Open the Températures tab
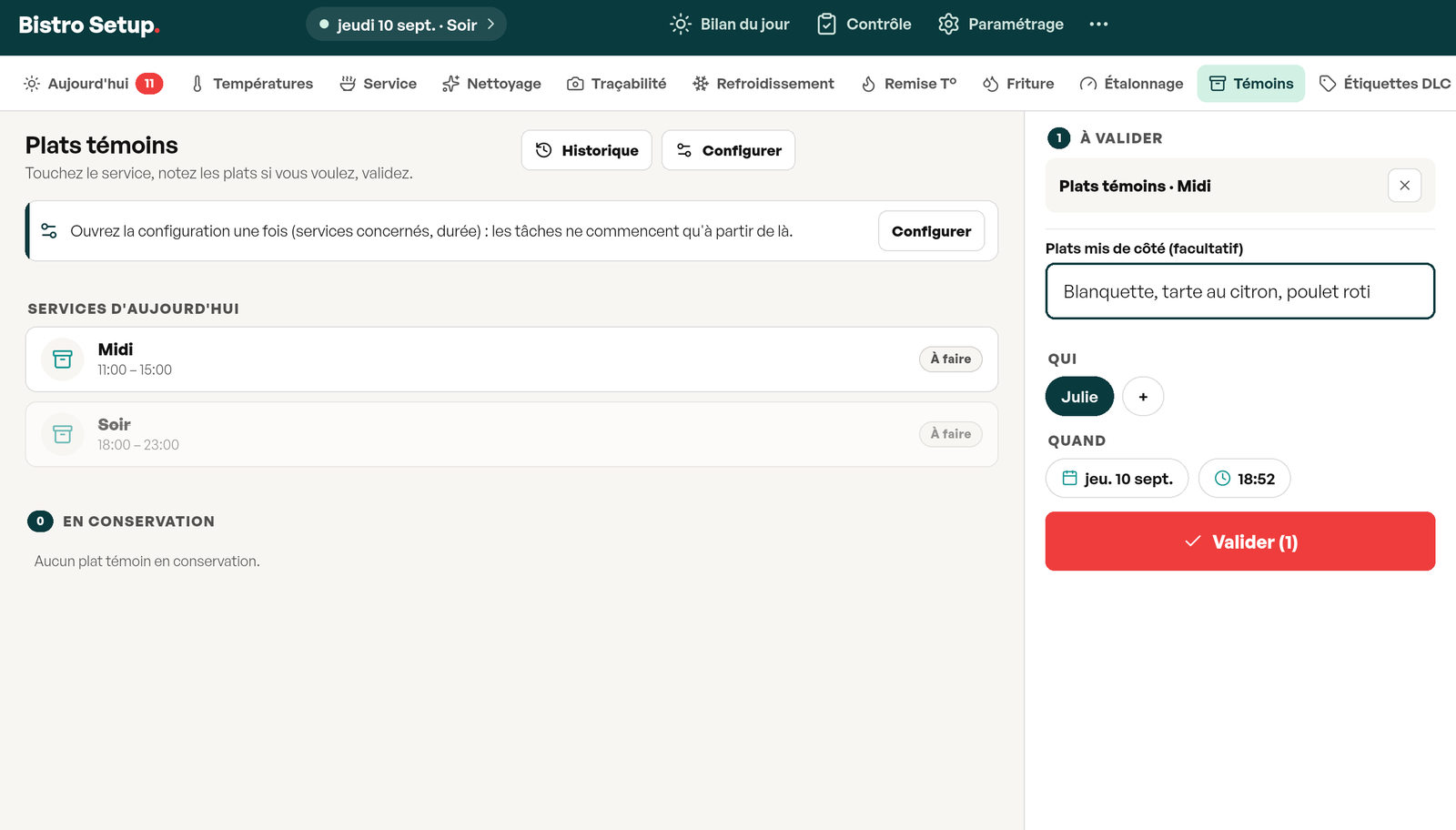The image size is (1456, 830). [x=252, y=84]
